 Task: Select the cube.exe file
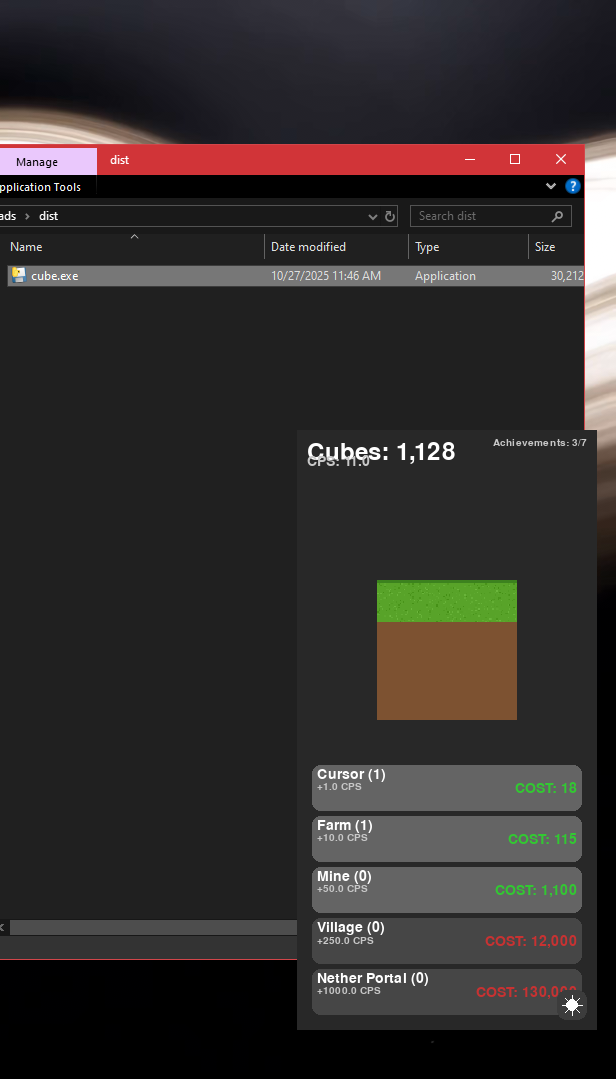pos(295,276)
